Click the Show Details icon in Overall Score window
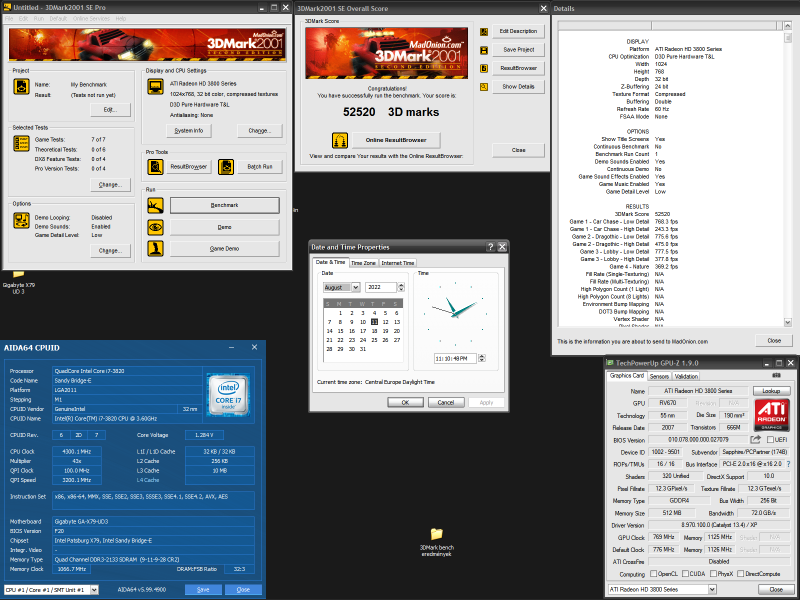The height and width of the screenshot is (600, 800). [484, 87]
